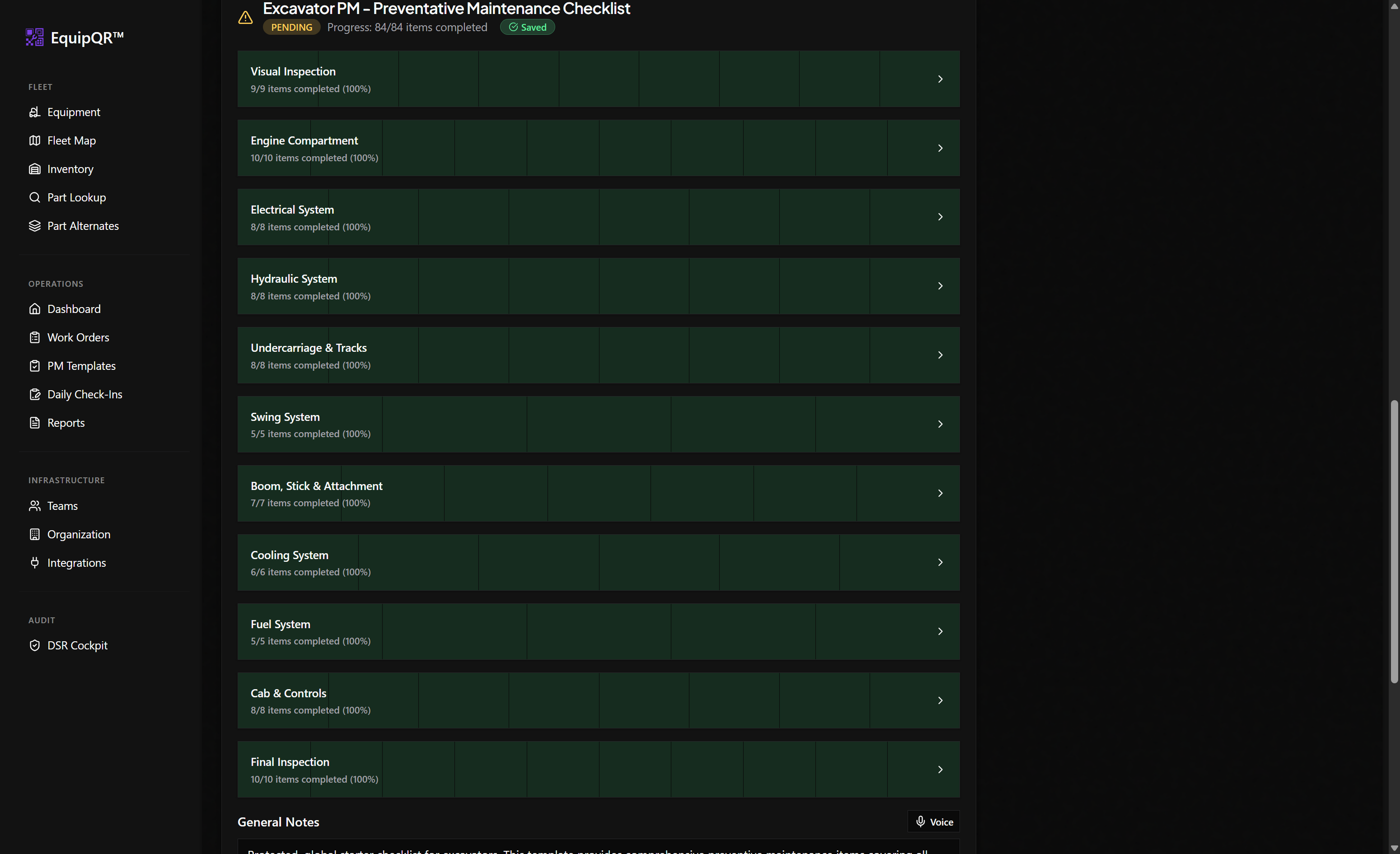The image size is (1400, 854).
Task: Click the Equipment sidebar icon
Action: 35,112
